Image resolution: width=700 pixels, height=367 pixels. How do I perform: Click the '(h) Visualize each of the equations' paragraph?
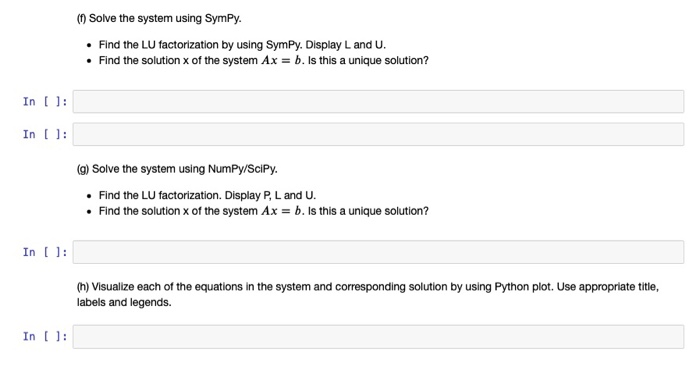368,294
